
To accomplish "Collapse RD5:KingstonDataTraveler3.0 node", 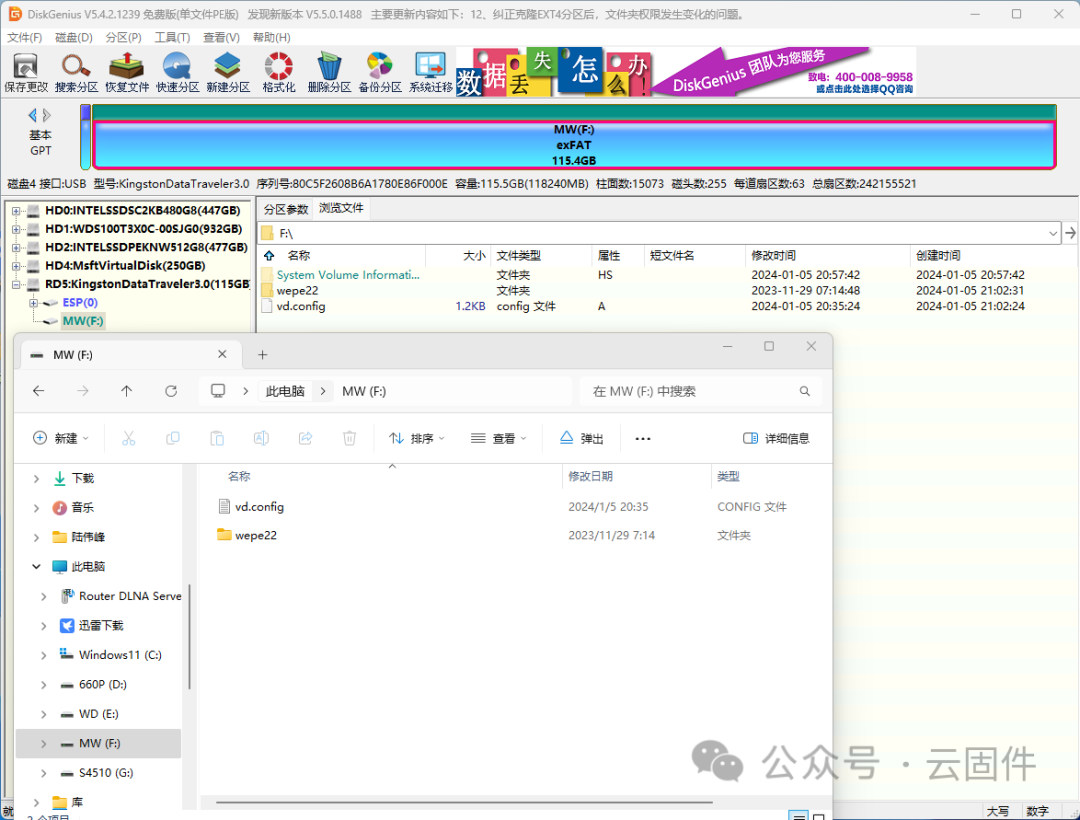I will point(16,284).
